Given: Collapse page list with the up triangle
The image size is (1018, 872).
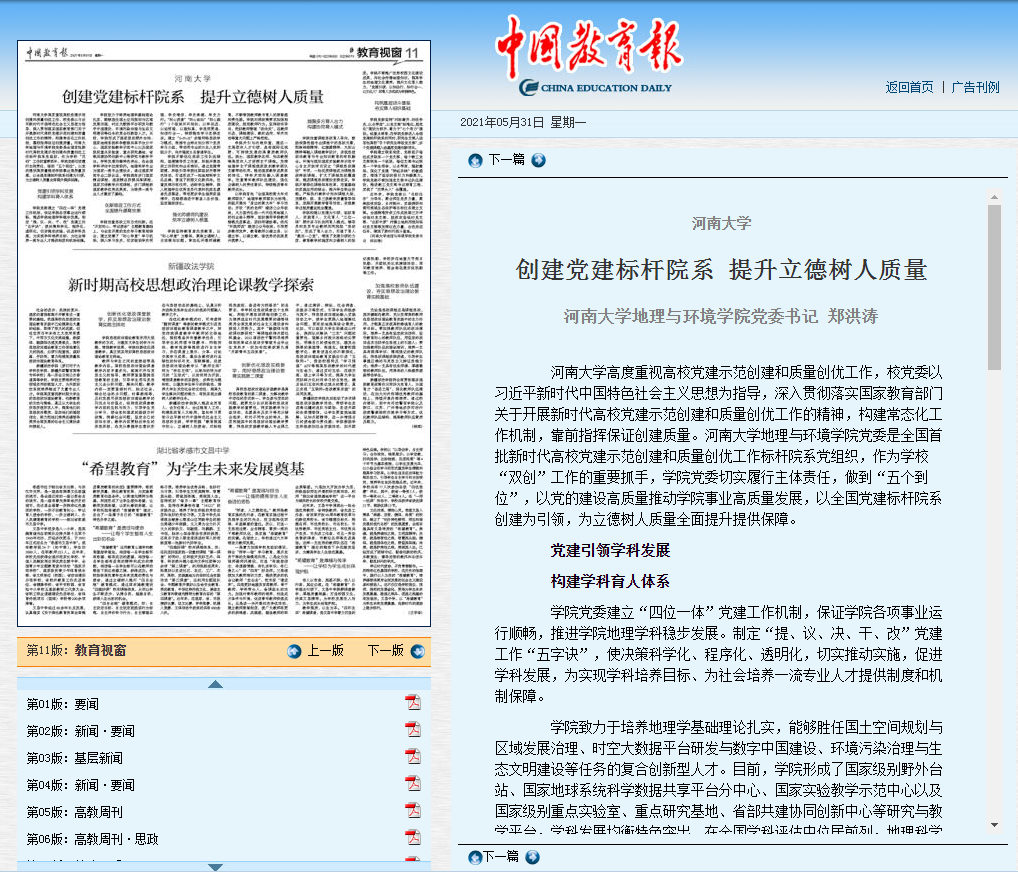Looking at the screenshot, I should [216, 684].
